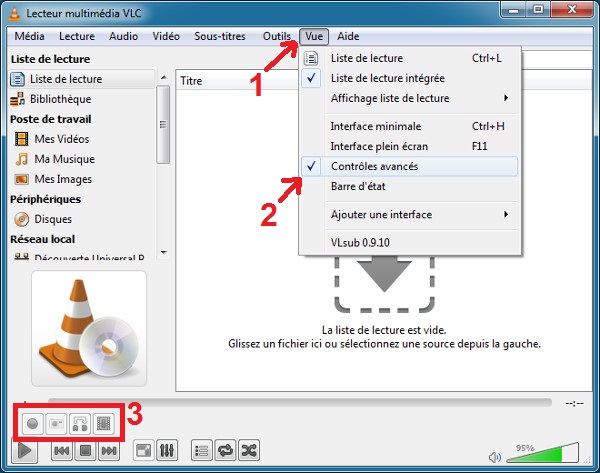Click the Stop playback button
The height and width of the screenshot is (473, 600).
(x=87, y=451)
